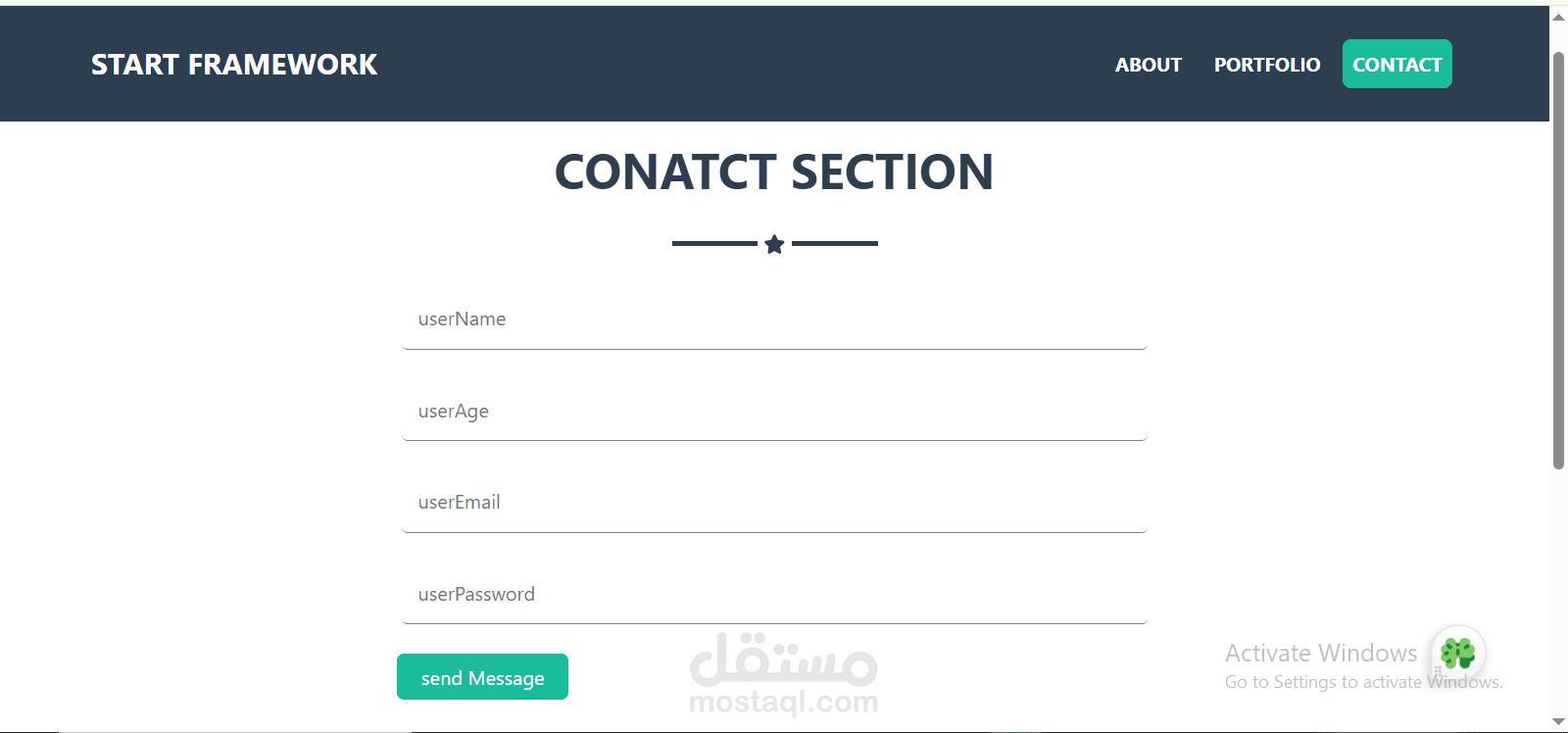Click the CONATCT SECTION heading
This screenshot has height=733, width=1568.
click(x=774, y=172)
